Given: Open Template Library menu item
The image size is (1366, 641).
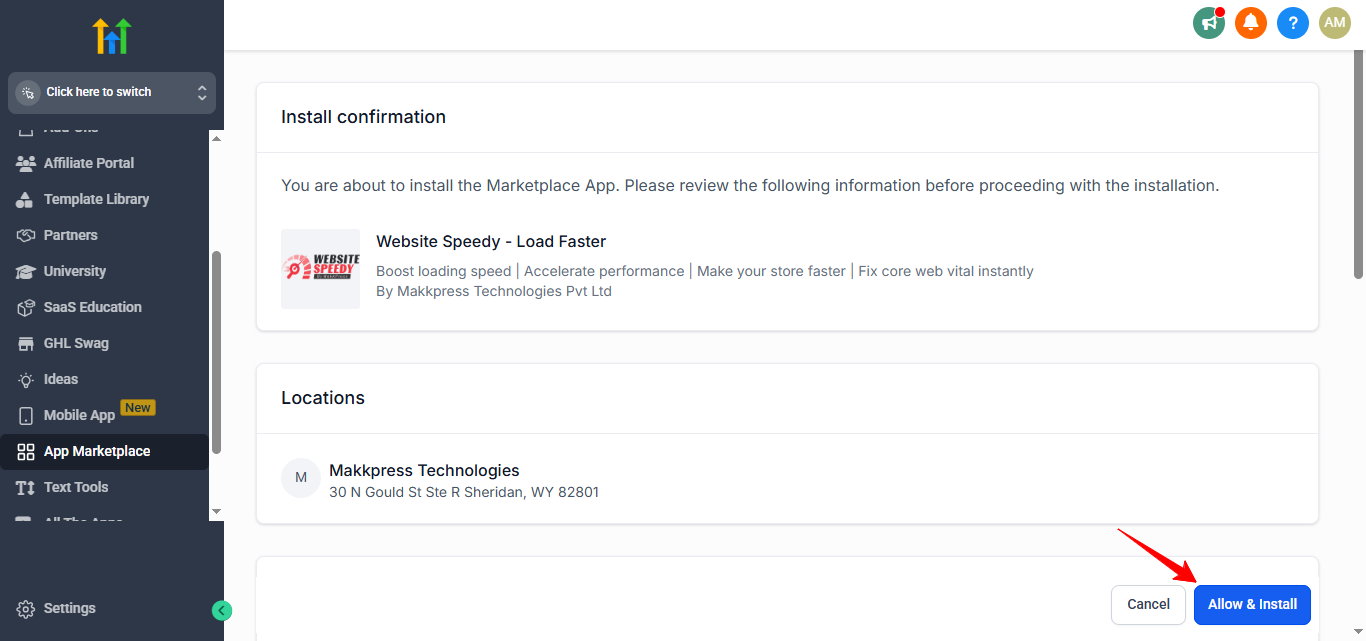Looking at the screenshot, I should 104,199.
